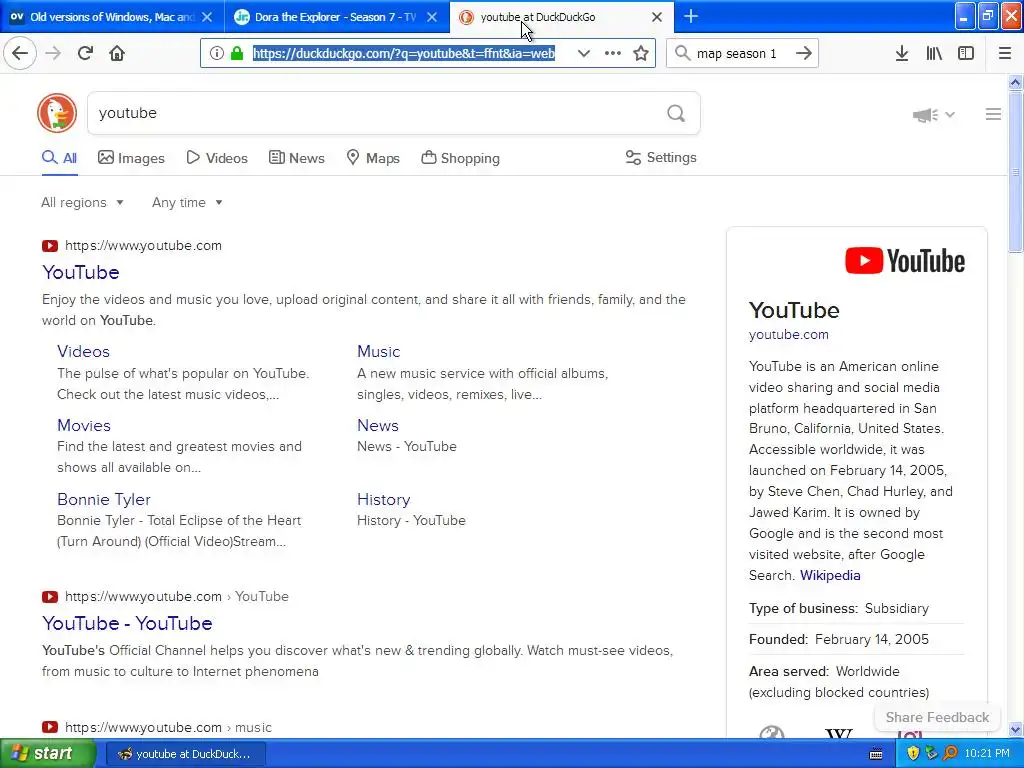Click the Firefox taskbar button
1024x768 pixels.
click(x=185, y=754)
